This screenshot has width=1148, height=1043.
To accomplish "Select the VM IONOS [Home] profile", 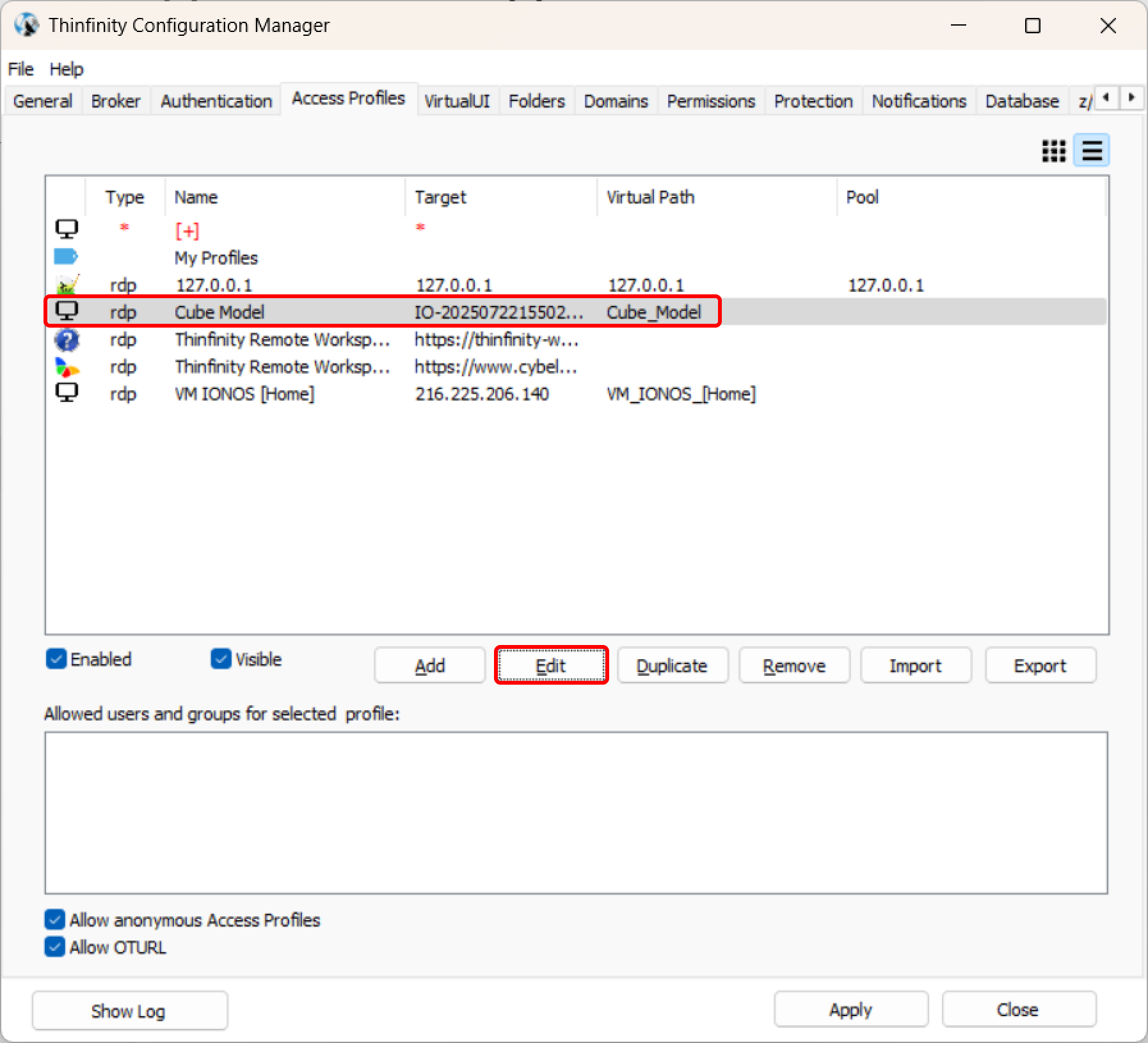I will coord(576,394).
